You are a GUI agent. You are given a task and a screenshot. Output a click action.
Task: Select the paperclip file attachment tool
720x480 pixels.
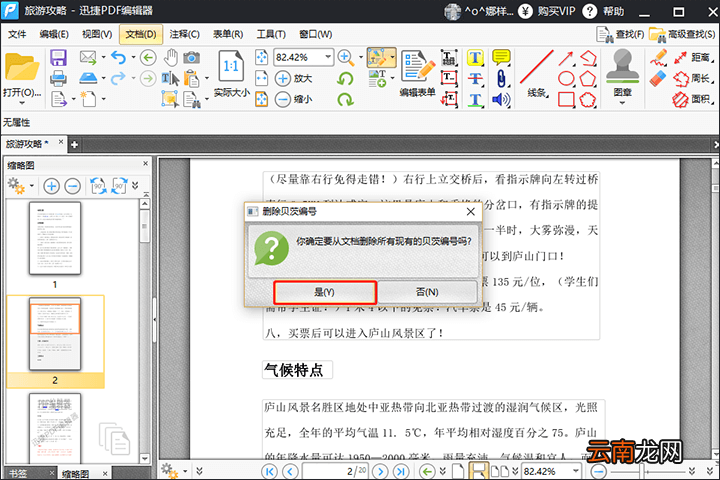pos(501,79)
